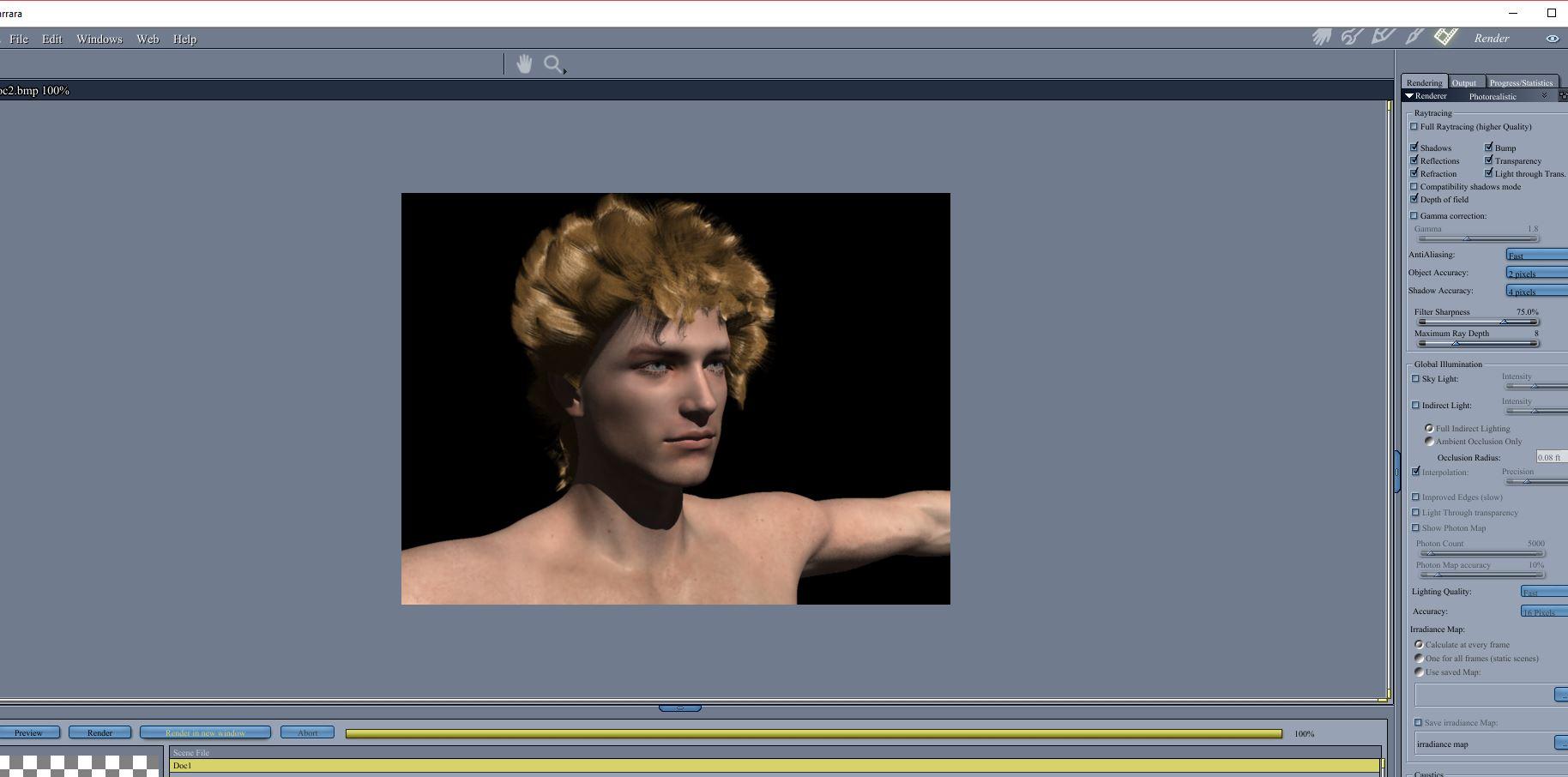This screenshot has width=1568, height=777.
Task: Adjust the Photon Map accuracy slider
Action: 1481,575
